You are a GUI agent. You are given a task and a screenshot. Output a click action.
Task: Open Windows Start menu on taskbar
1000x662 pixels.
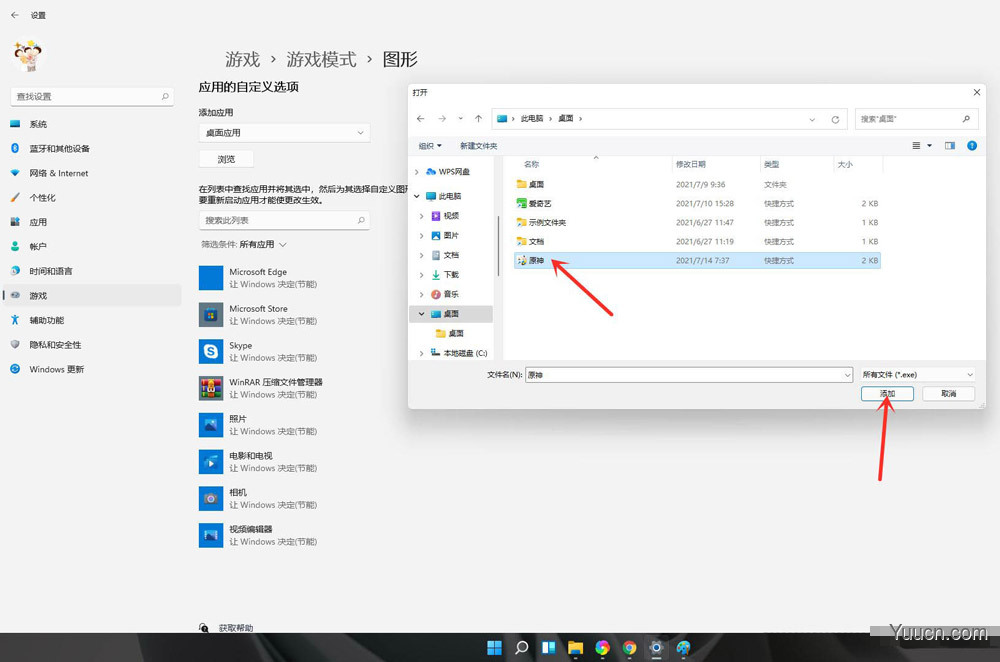click(494, 648)
